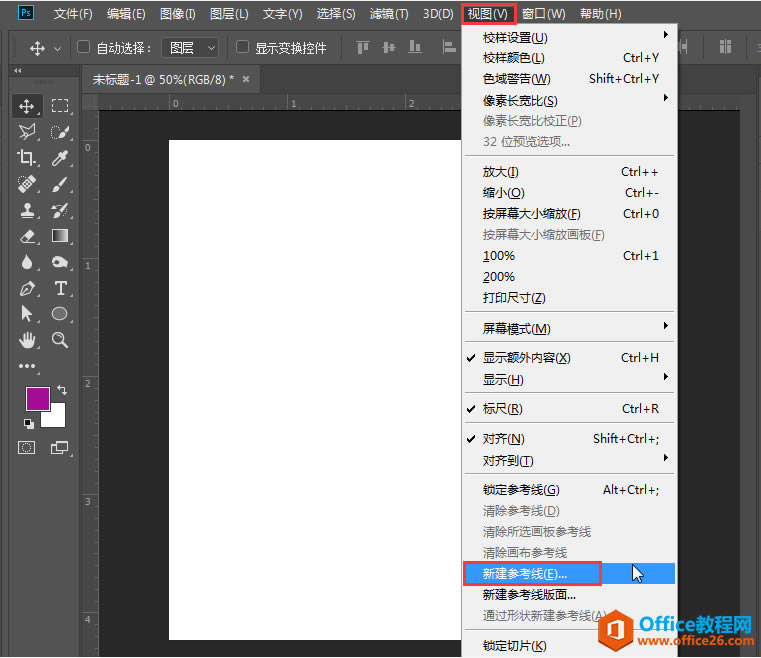Open the 滤镜(T) menu
This screenshot has height=658, width=761.
[389, 14]
